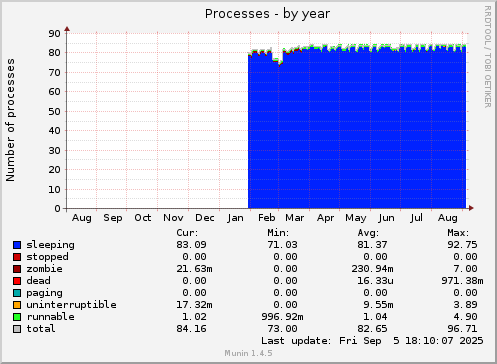Click the 'dead' legend label
497x364 pixels.
[x=38, y=281]
